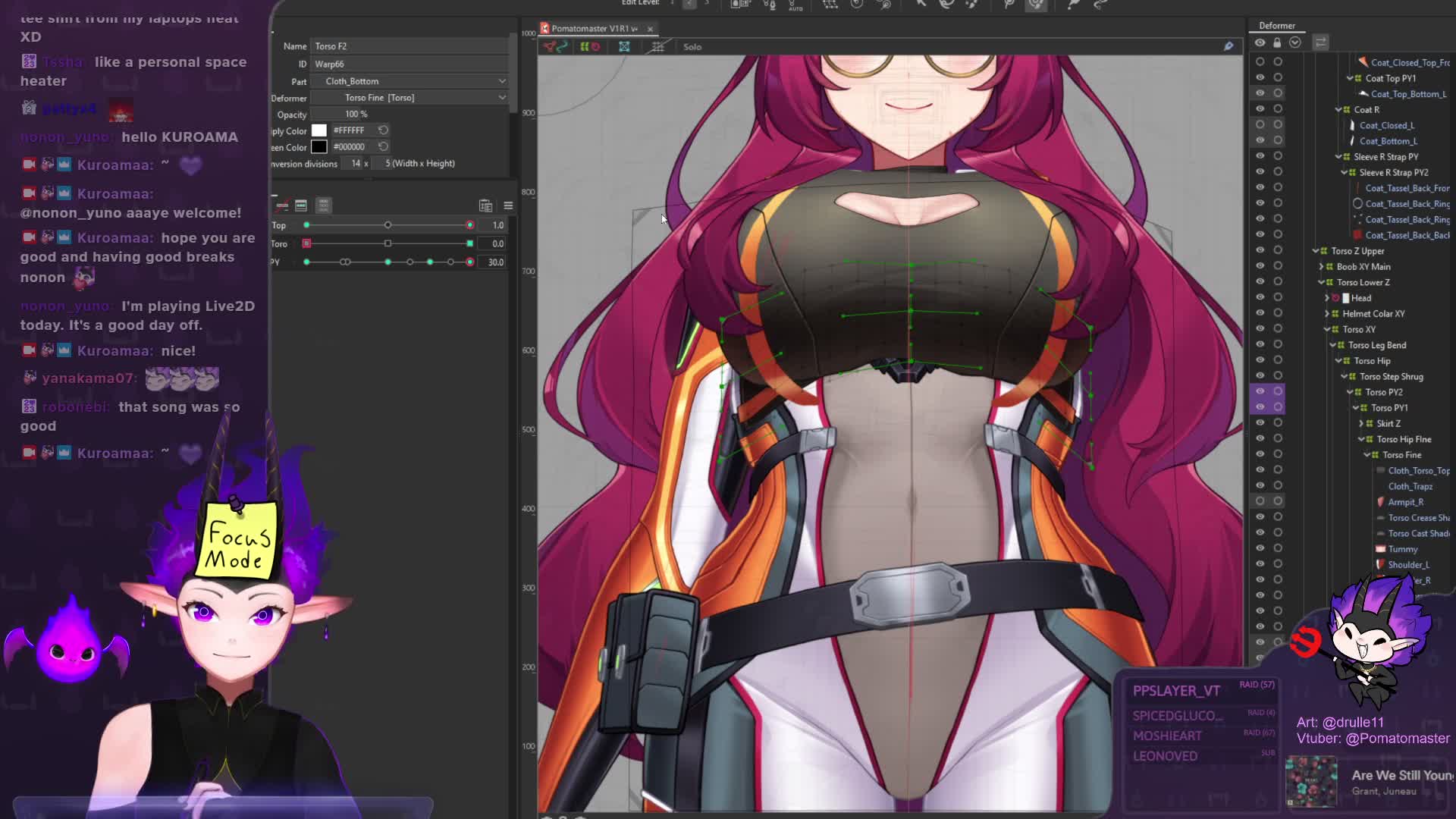This screenshot has width=1456, height=819.
Task: Click the Top parameter value field 1.0
Action: tap(494, 225)
